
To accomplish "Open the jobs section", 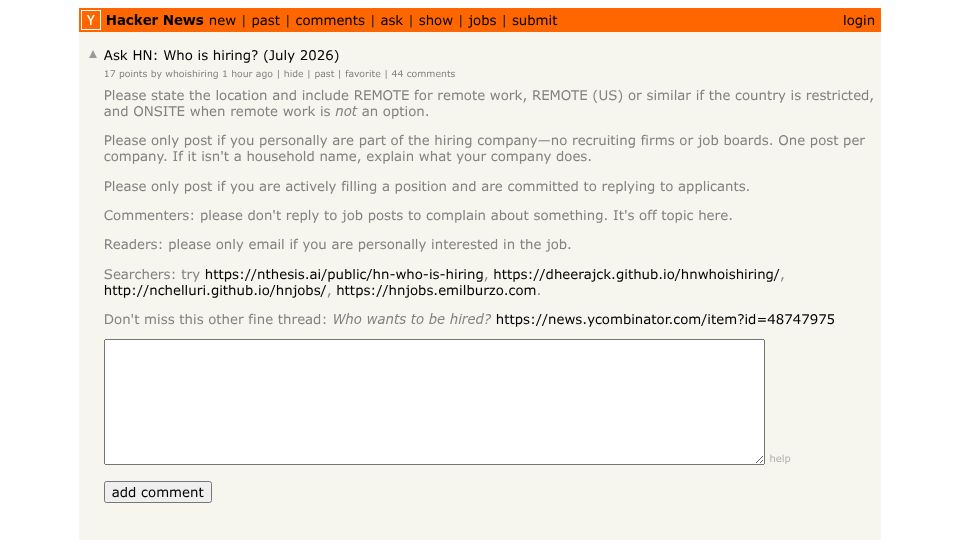I will click(482, 21).
